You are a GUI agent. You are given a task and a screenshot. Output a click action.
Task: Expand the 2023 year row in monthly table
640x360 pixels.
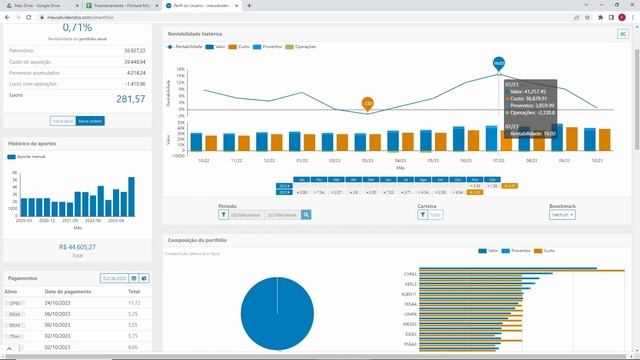284,192
